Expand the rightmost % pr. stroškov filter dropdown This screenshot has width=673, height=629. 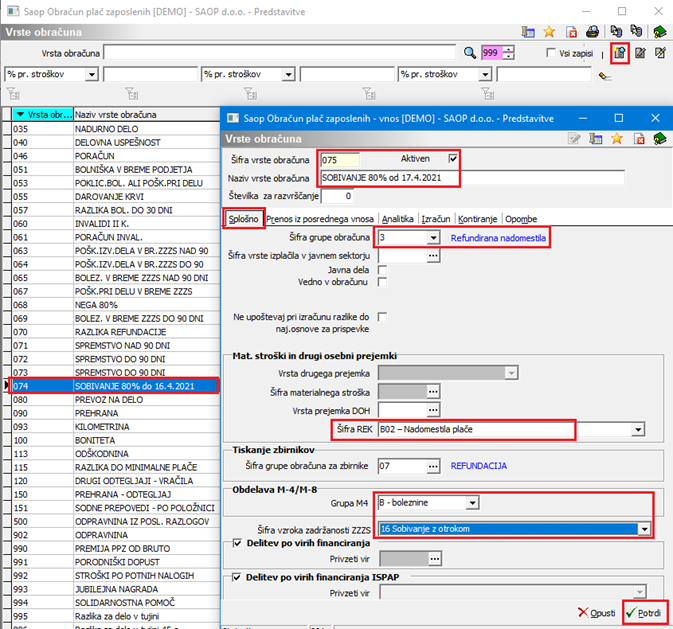click(485, 75)
